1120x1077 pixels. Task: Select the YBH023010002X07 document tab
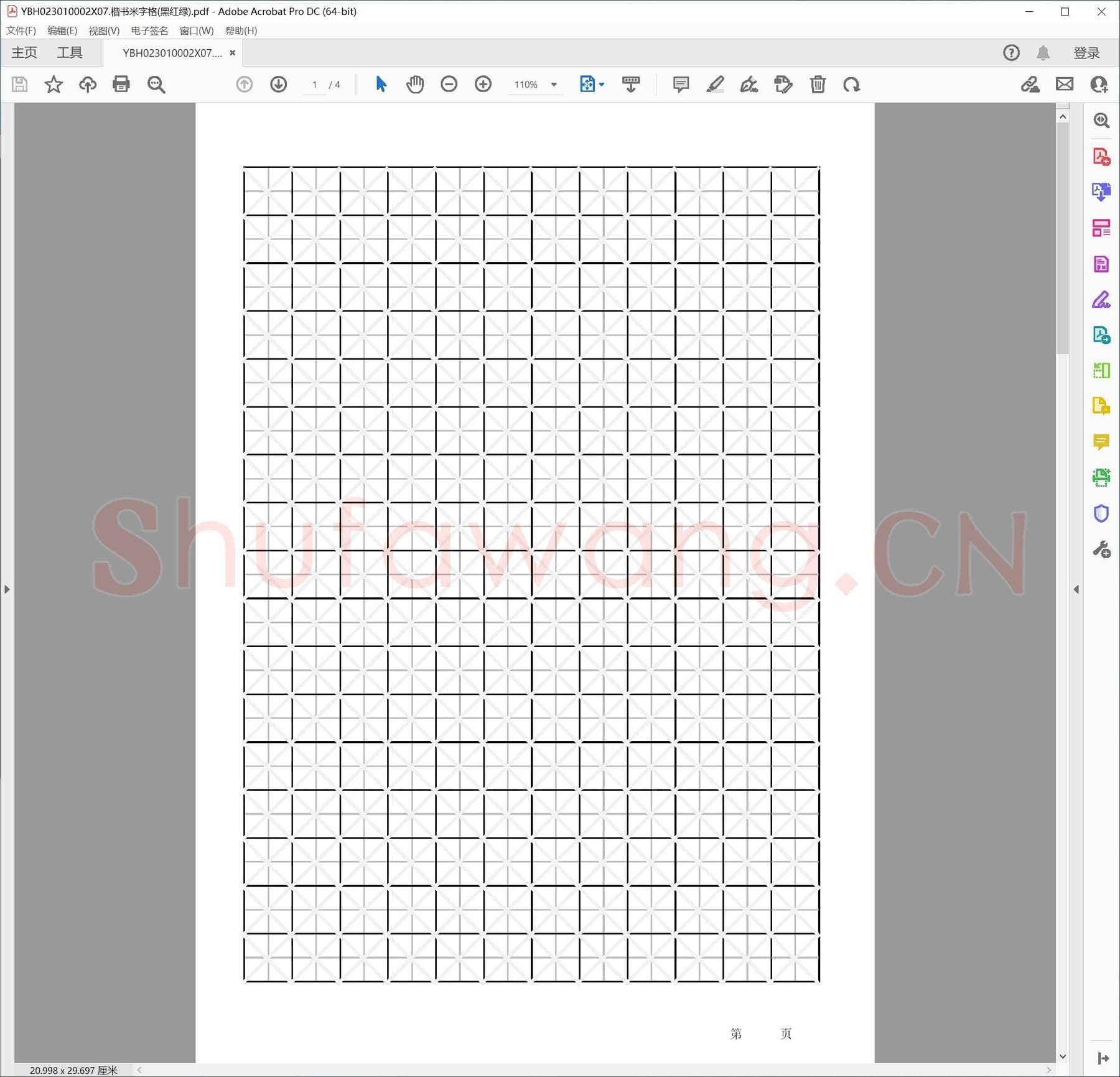172,53
